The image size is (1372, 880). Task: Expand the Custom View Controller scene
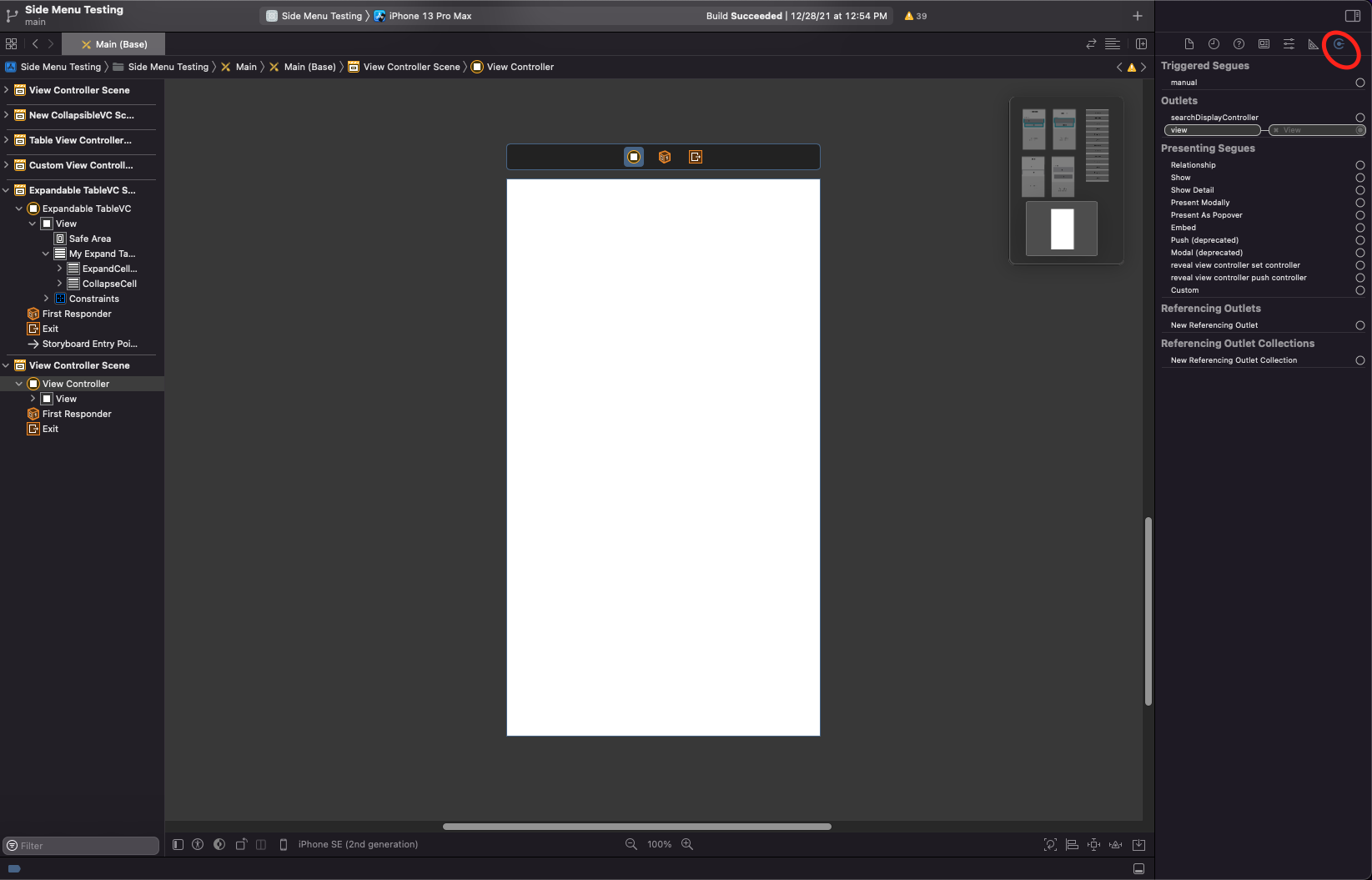(x=7, y=165)
